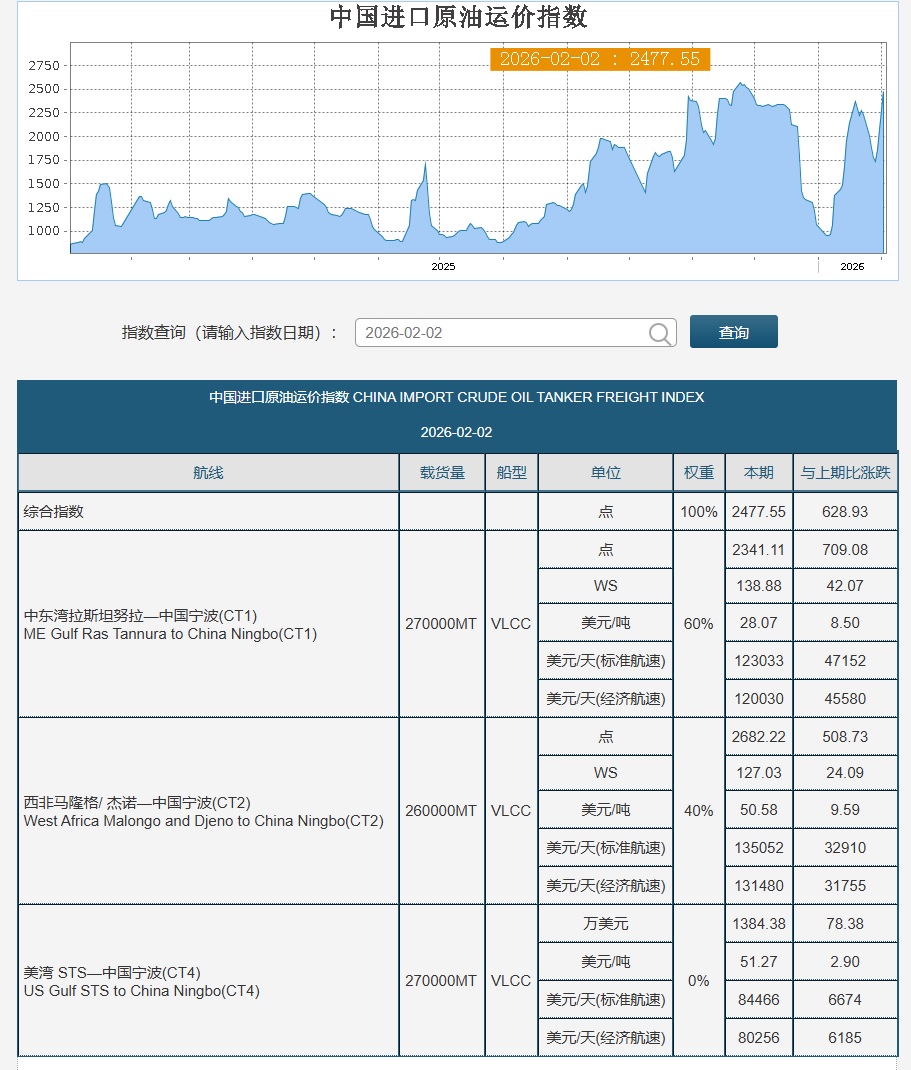Image resolution: width=911 pixels, height=1070 pixels.
Task: Click the value 120030
Action: coord(759,699)
